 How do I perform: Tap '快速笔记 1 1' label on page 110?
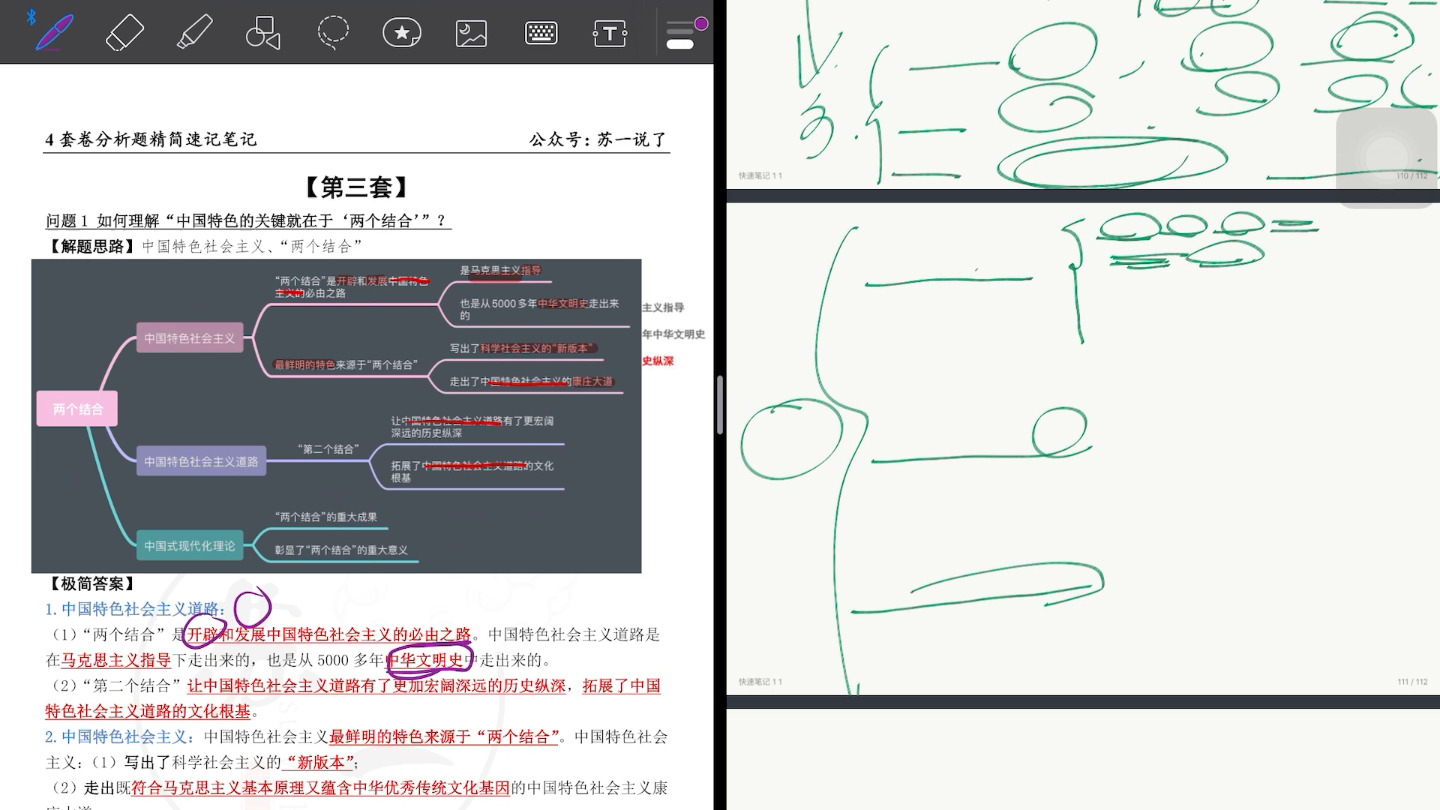point(760,176)
